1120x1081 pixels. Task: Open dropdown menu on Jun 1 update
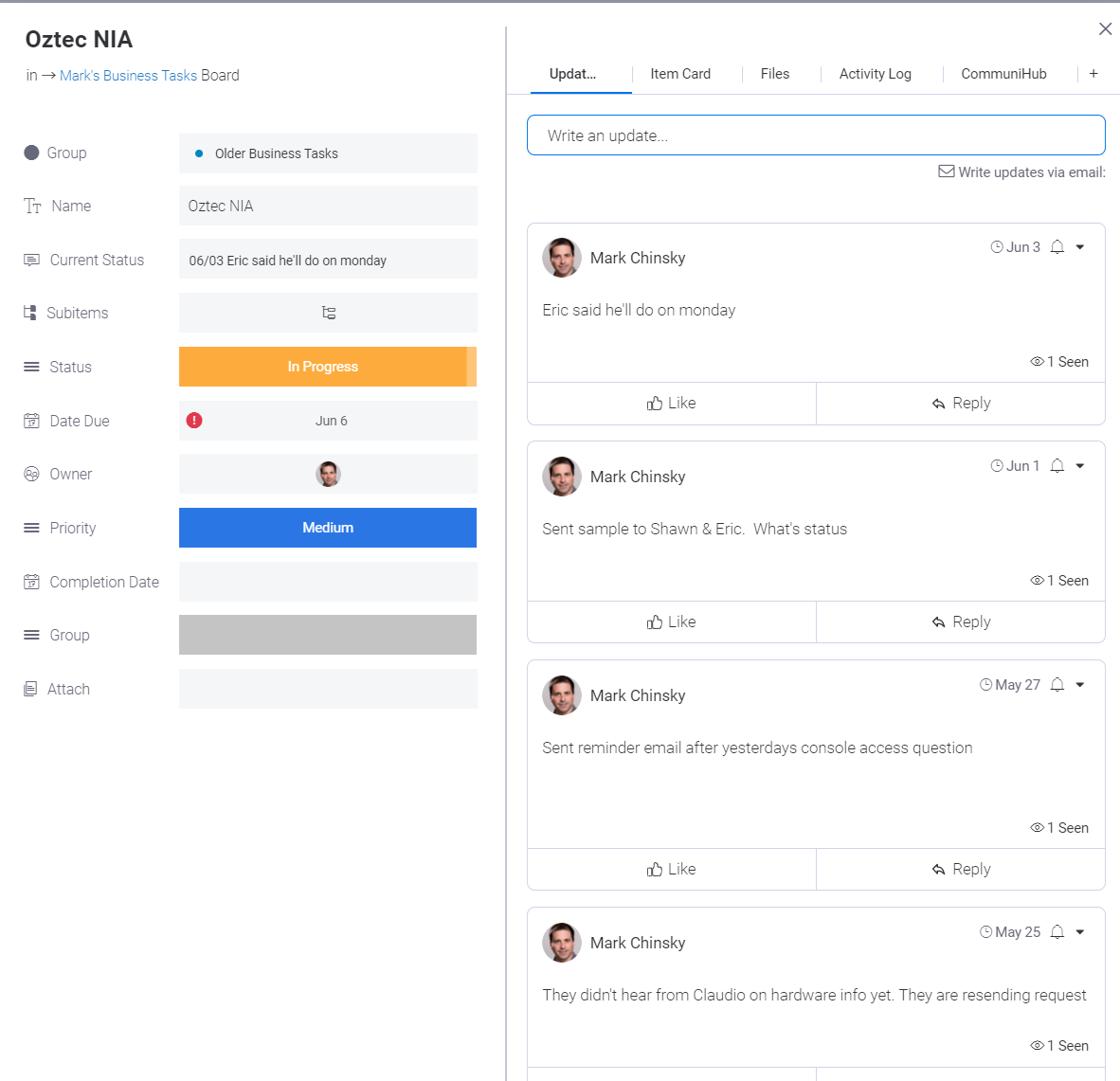tap(1080, 465)
